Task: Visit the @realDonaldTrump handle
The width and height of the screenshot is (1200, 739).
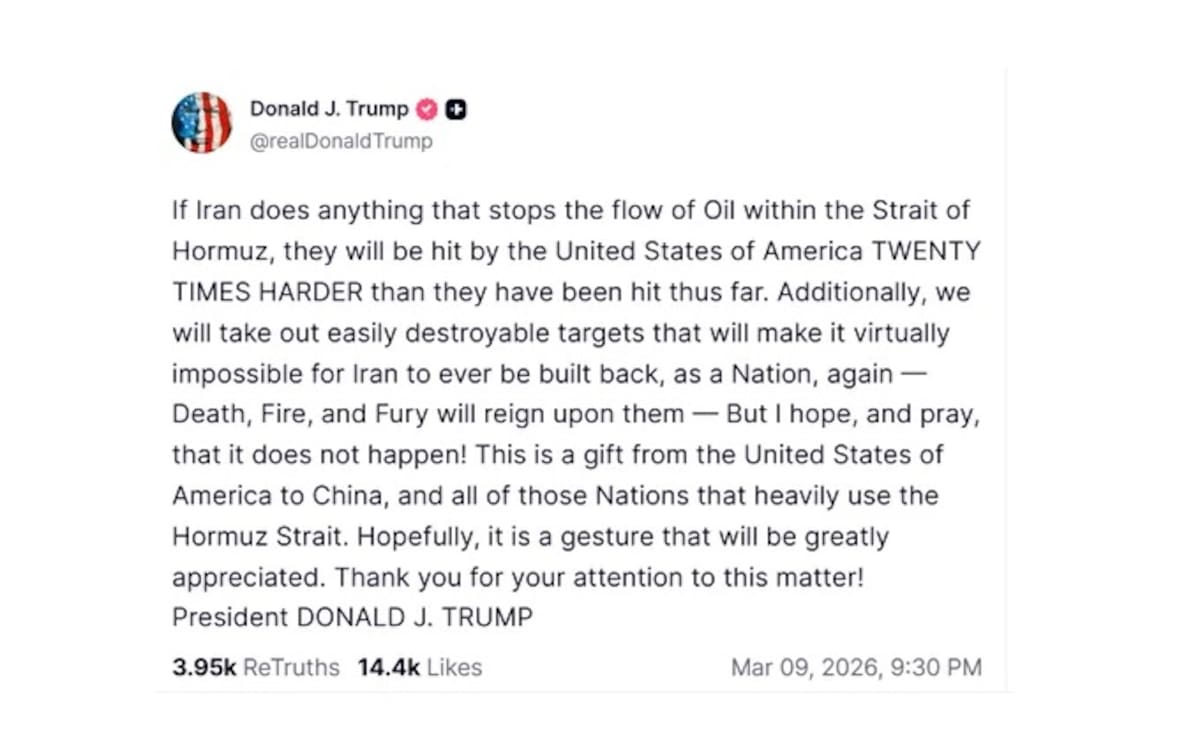Action: [x=341, y=141]
